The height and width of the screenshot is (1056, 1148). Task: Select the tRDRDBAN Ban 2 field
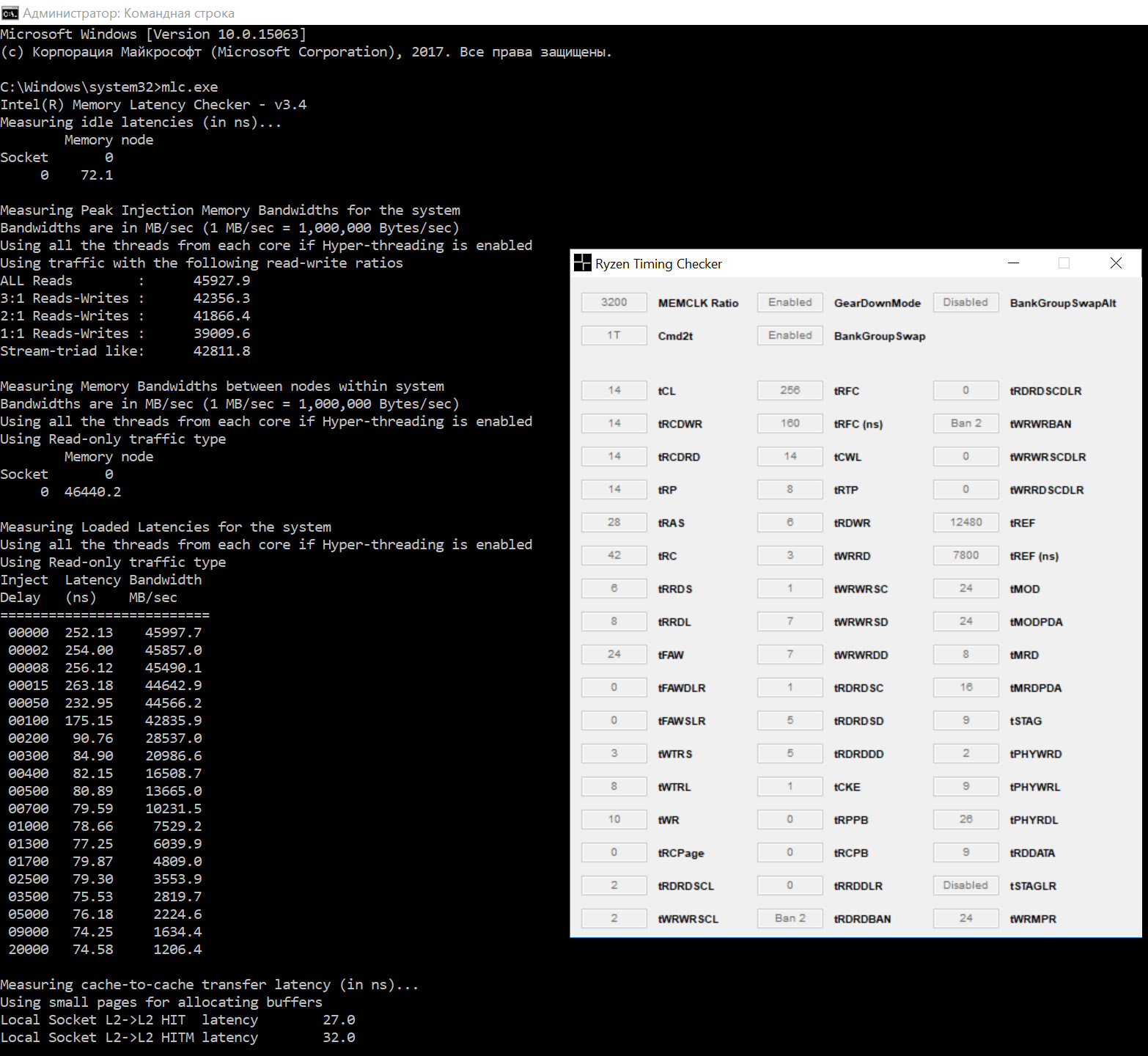(x=790, y=918)
